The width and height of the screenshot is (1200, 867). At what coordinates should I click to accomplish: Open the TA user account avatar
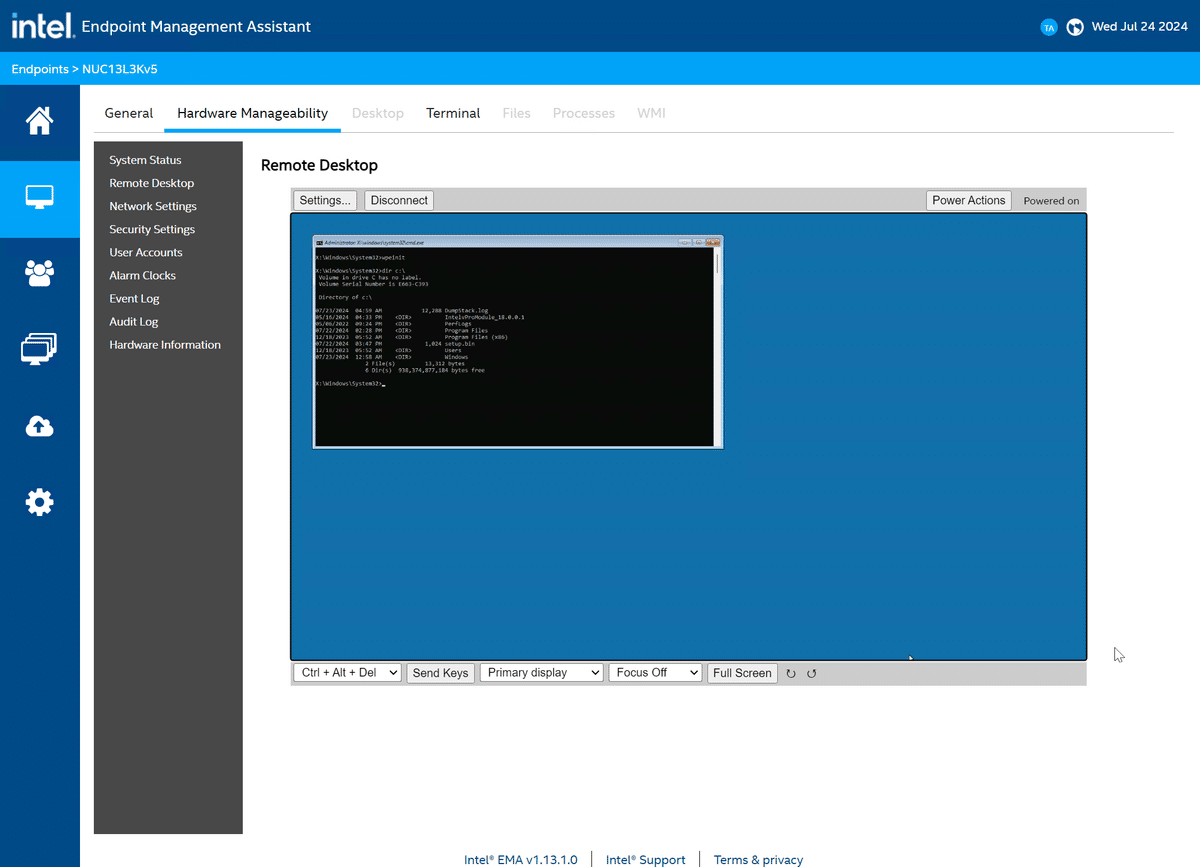(x=1049, y=27)
